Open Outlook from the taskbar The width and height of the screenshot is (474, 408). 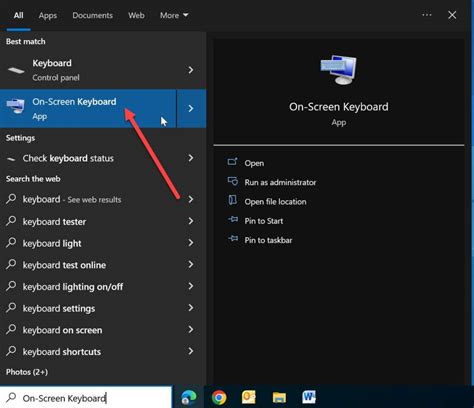(249, 397)
